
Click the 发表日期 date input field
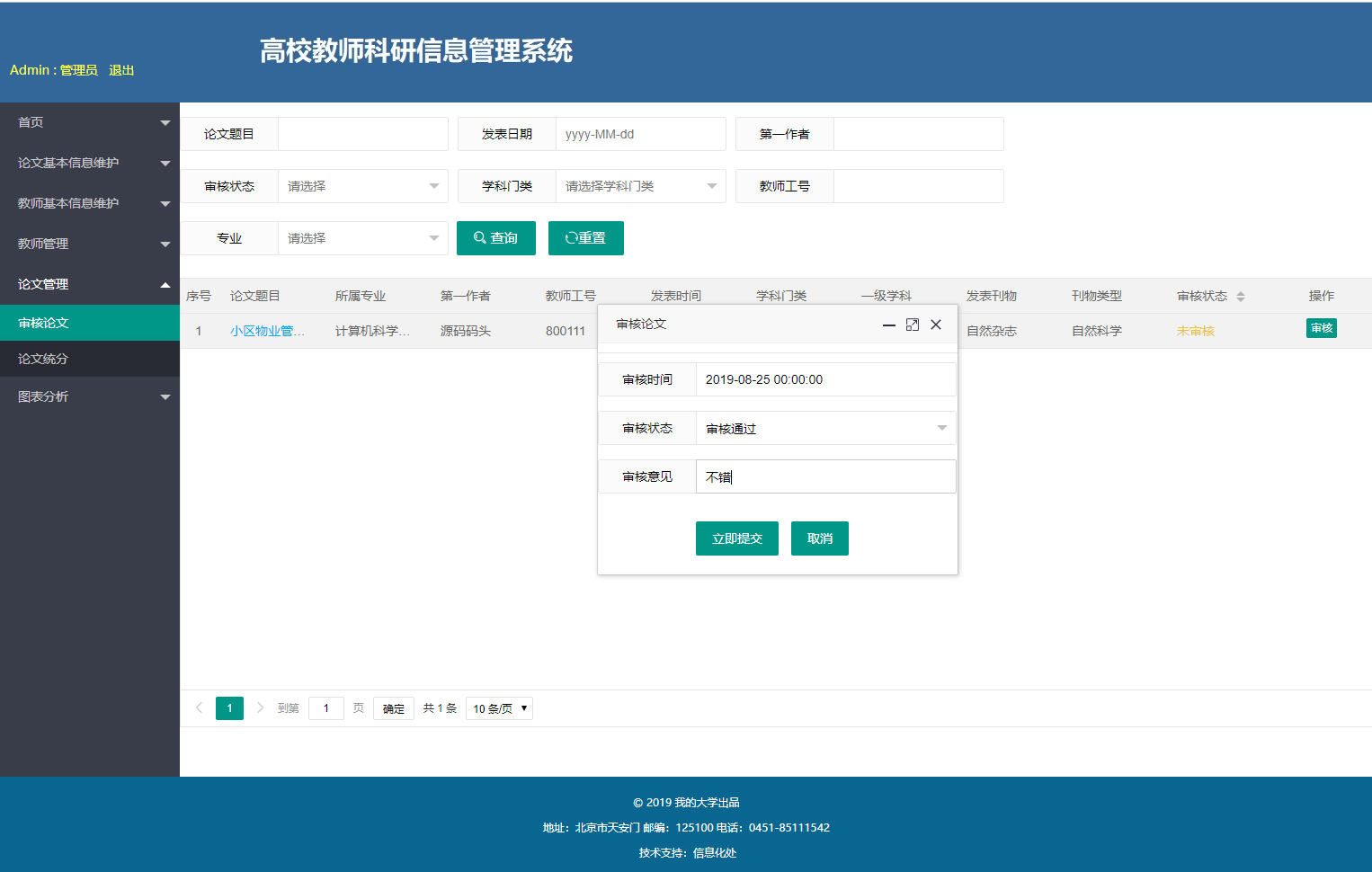(x=640, y=134)
